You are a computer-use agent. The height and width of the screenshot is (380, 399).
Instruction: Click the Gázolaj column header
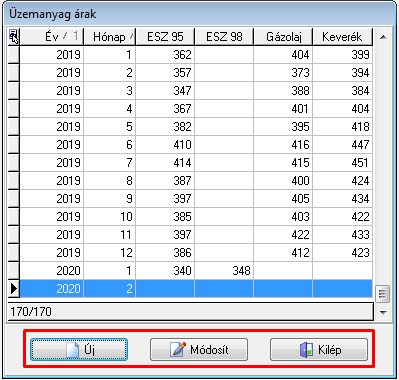pos(283,37)
